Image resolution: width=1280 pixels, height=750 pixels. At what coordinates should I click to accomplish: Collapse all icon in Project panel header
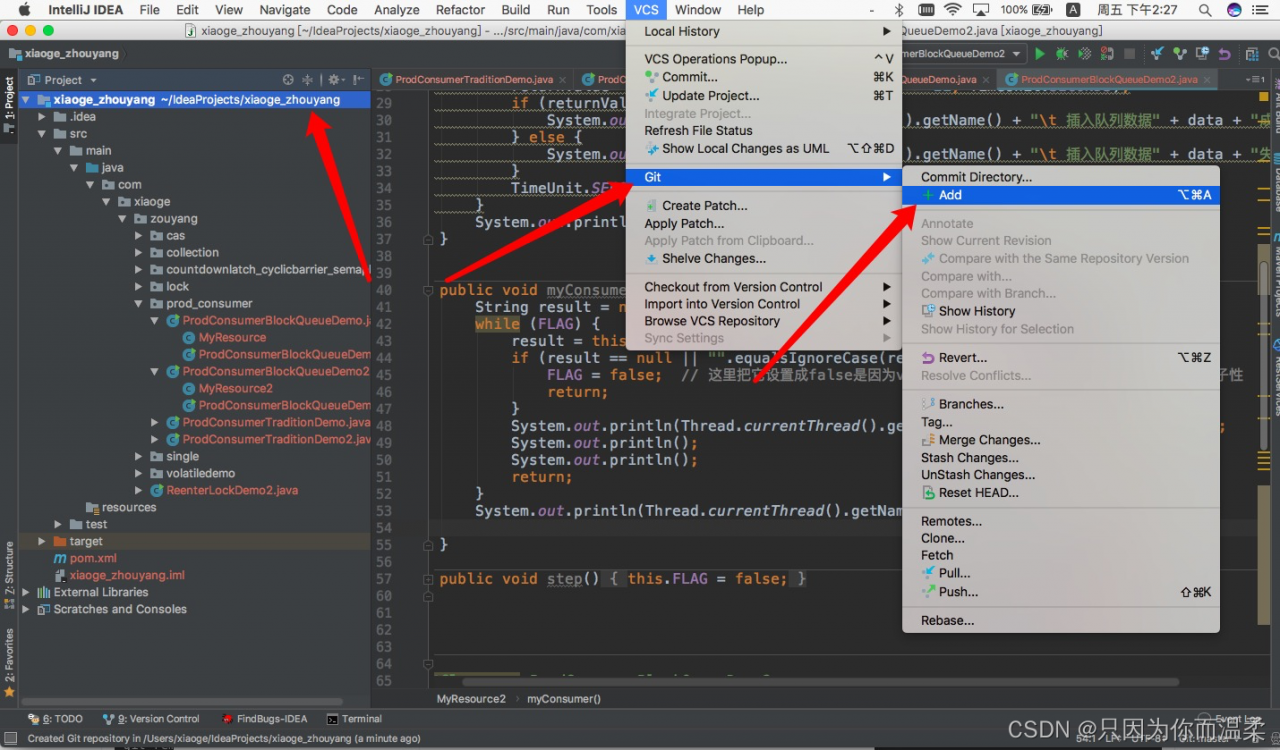click(308, 79)
